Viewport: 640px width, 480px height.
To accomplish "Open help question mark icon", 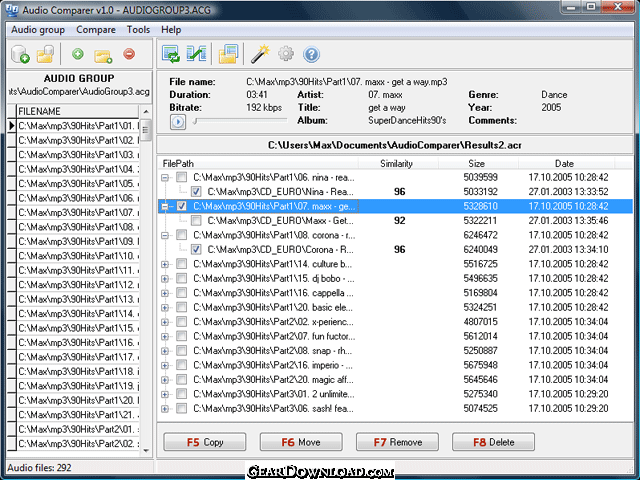I will coord(311,54).
